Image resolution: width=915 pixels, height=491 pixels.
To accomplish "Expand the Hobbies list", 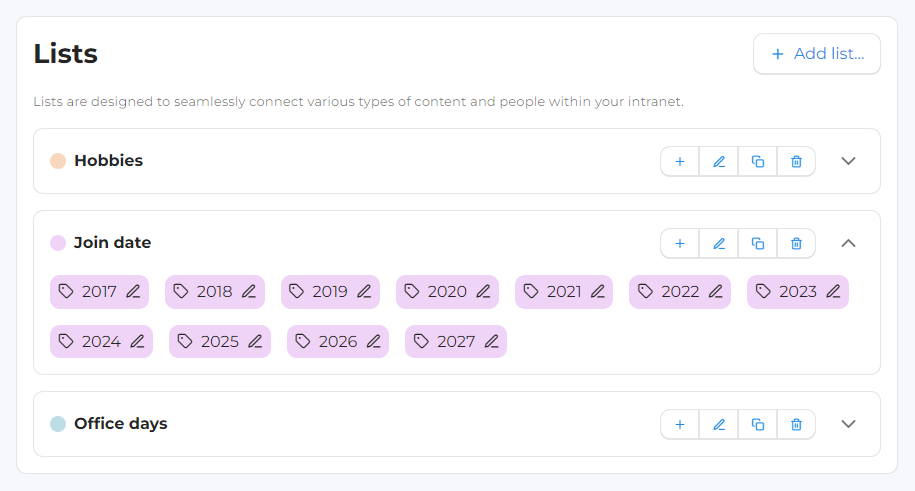I will [848, 161].
